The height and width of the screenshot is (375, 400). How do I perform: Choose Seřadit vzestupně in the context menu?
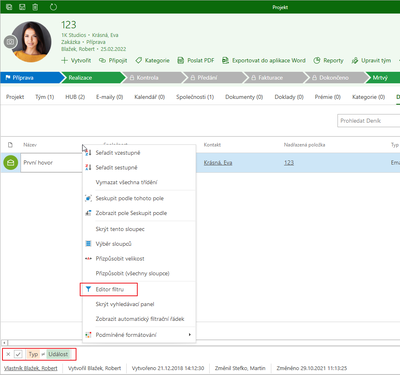click(118, 153)
